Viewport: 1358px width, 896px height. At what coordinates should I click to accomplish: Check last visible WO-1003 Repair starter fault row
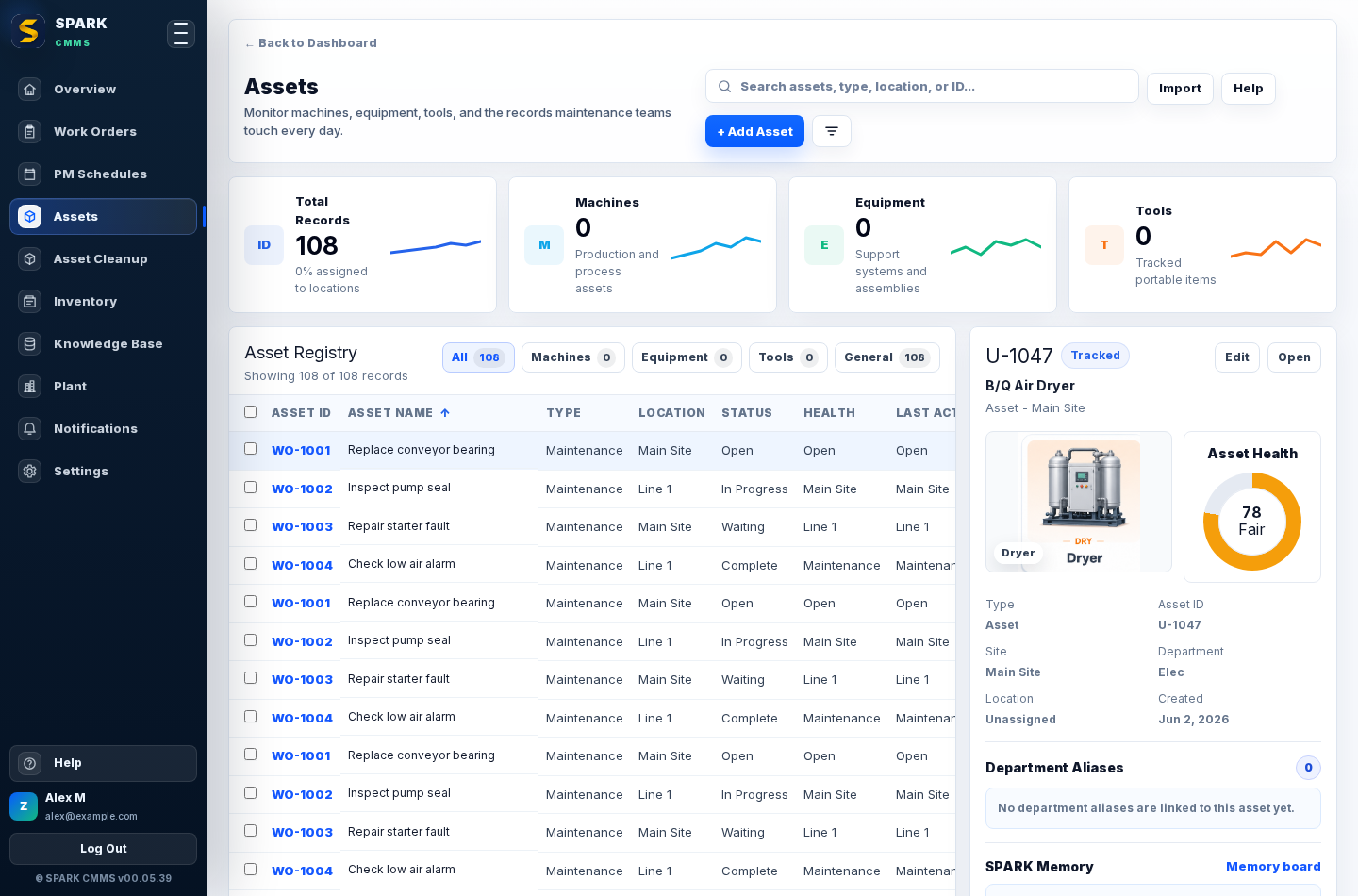251,831
